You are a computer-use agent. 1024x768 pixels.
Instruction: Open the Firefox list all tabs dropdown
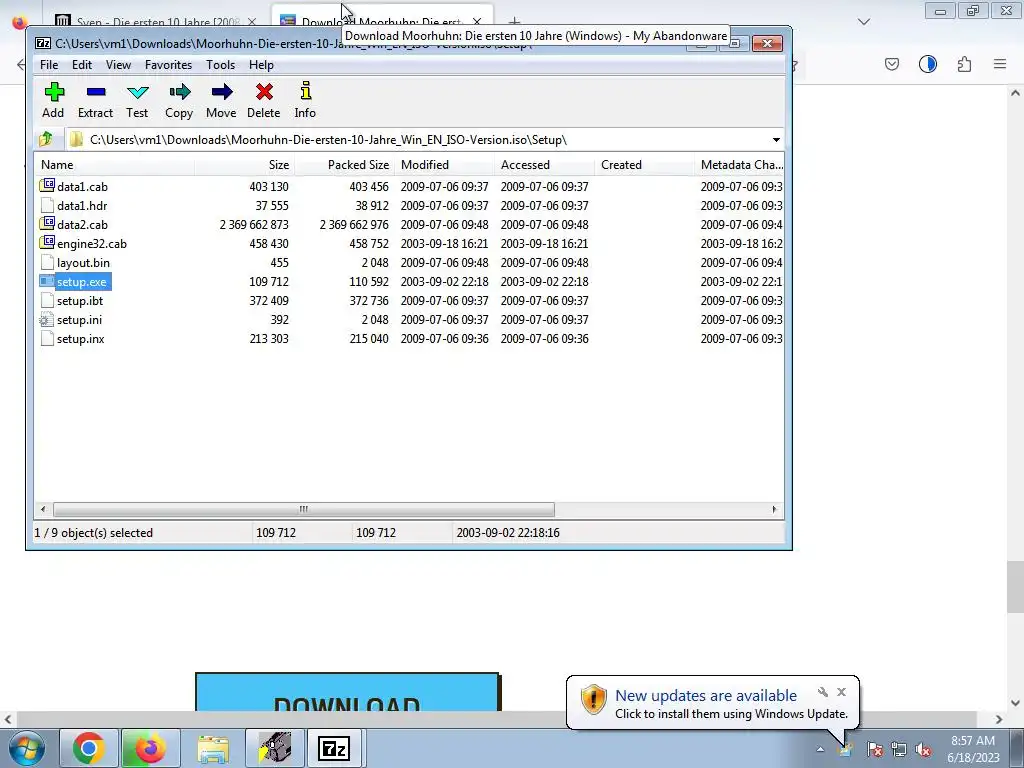click(864, 22)
